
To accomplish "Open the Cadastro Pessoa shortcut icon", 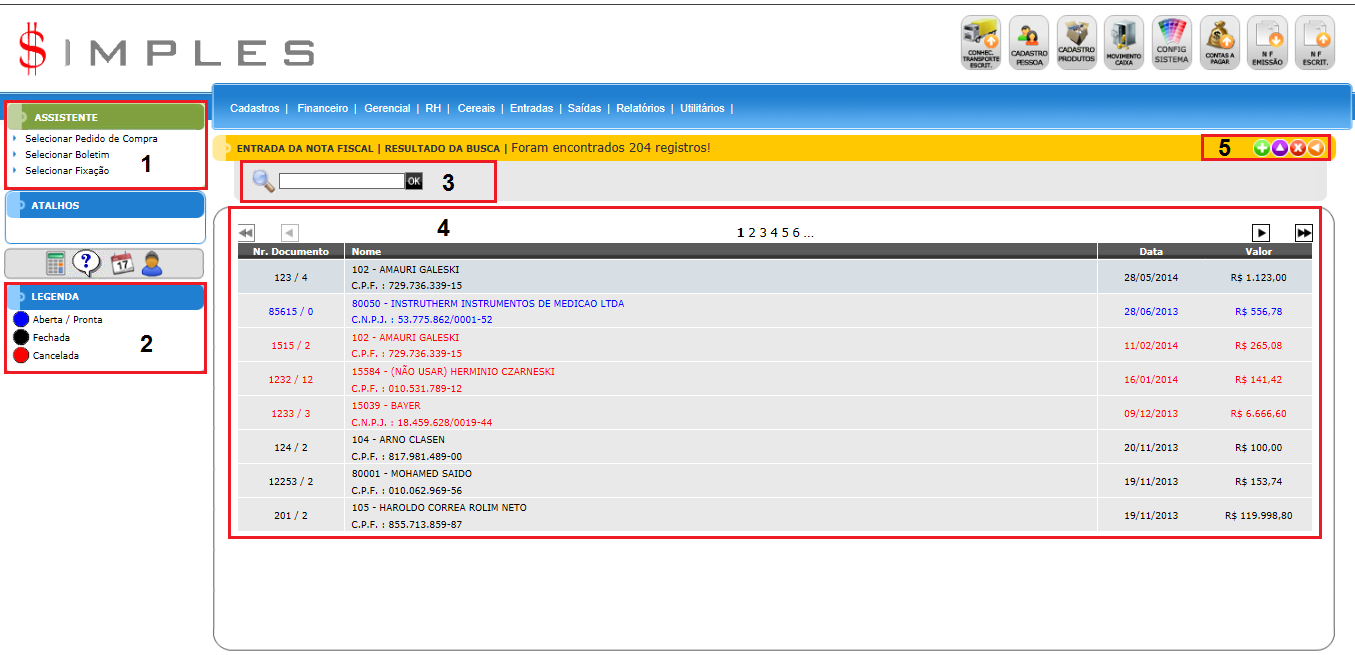I will click(1028, 42).
